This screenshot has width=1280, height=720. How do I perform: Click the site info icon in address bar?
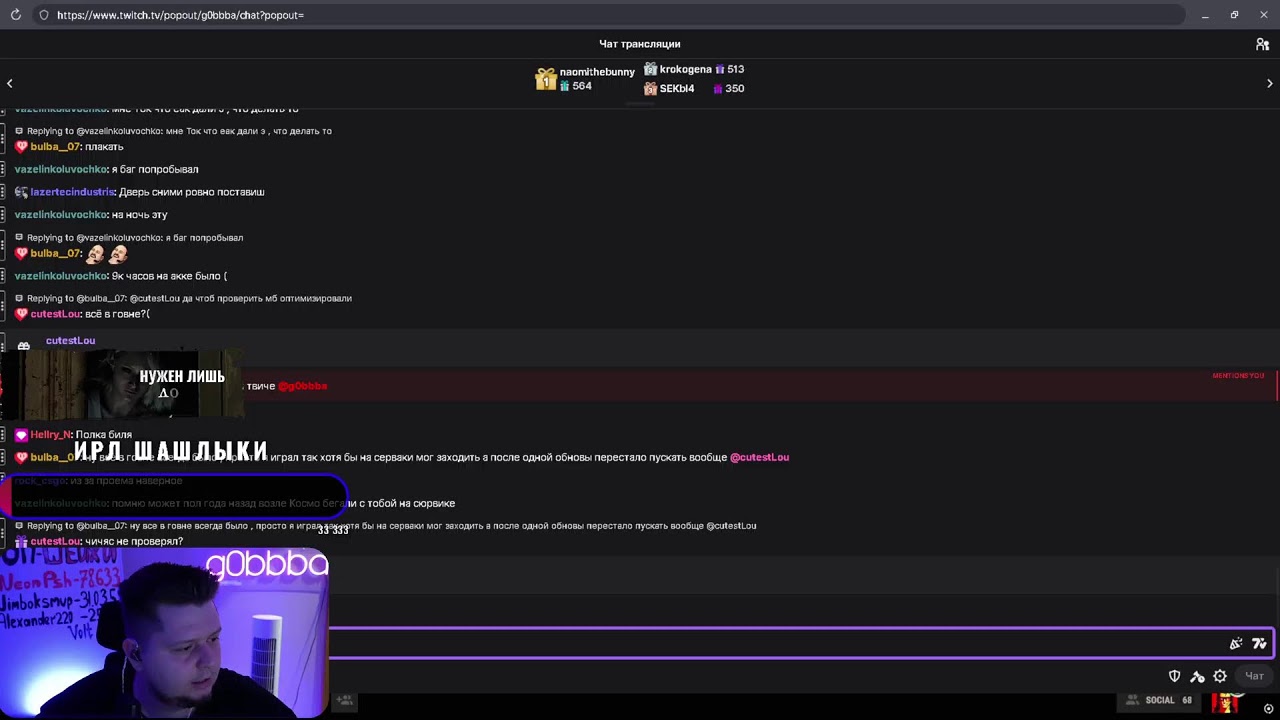click(x=44, y=15)
